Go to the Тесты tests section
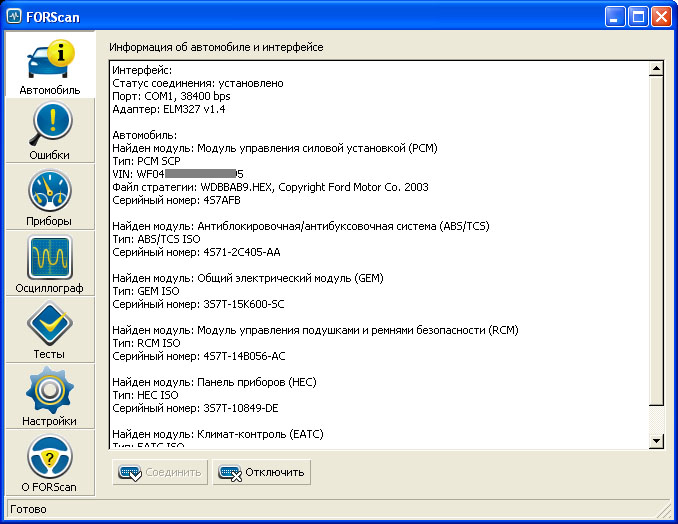Viewport: 678px width, 524px height. [x=49, y=330]
